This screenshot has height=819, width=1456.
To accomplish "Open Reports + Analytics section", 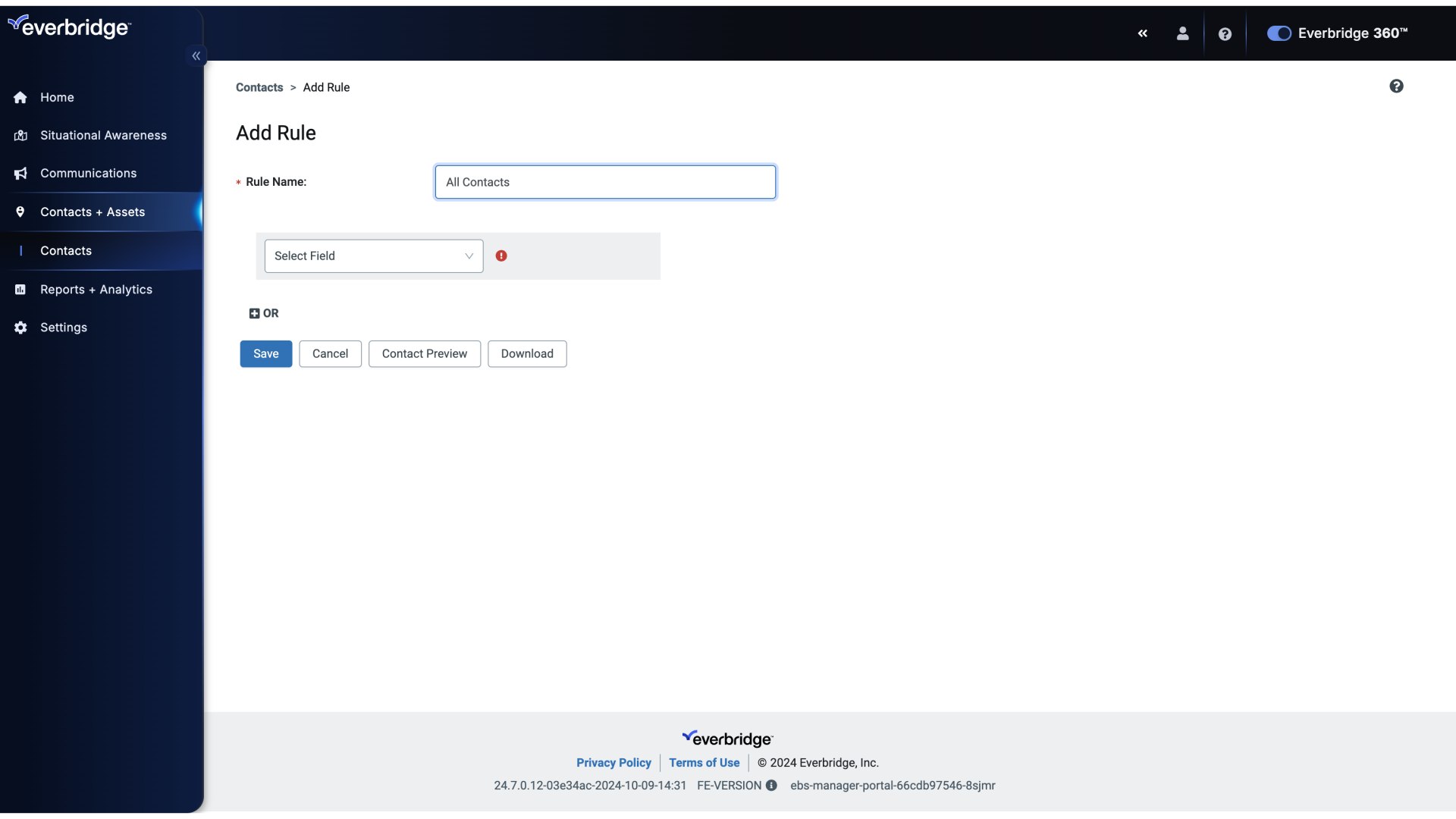I will click(x=96, y=289).
